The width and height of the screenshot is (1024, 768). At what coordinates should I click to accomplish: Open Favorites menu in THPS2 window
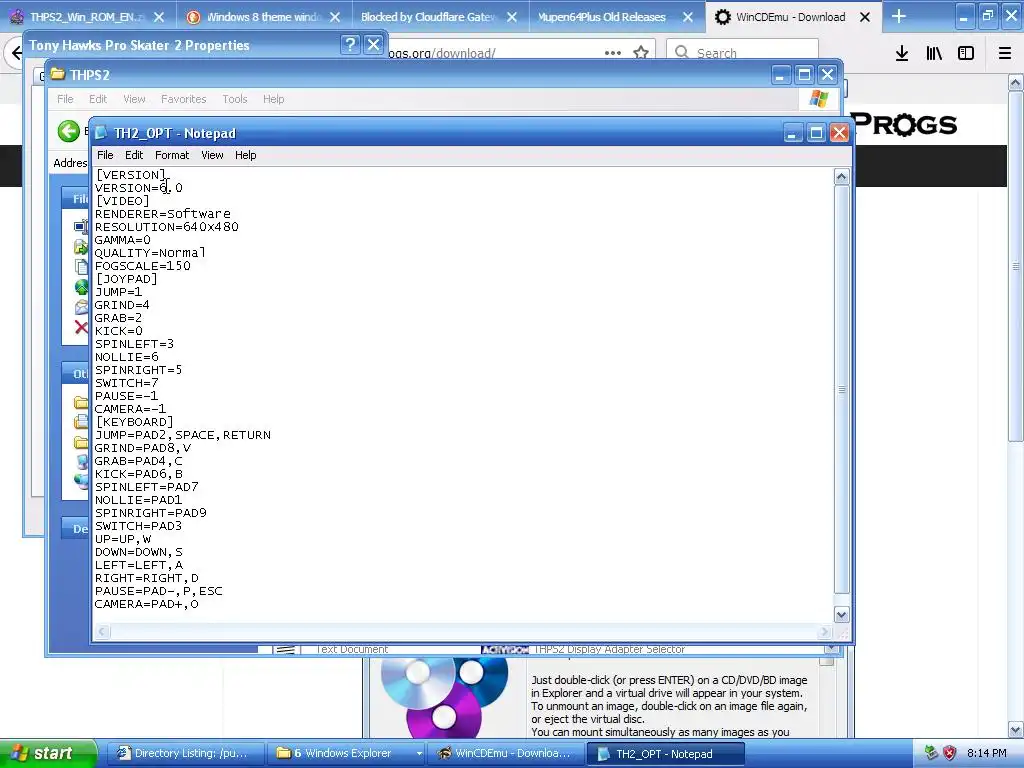184,99
